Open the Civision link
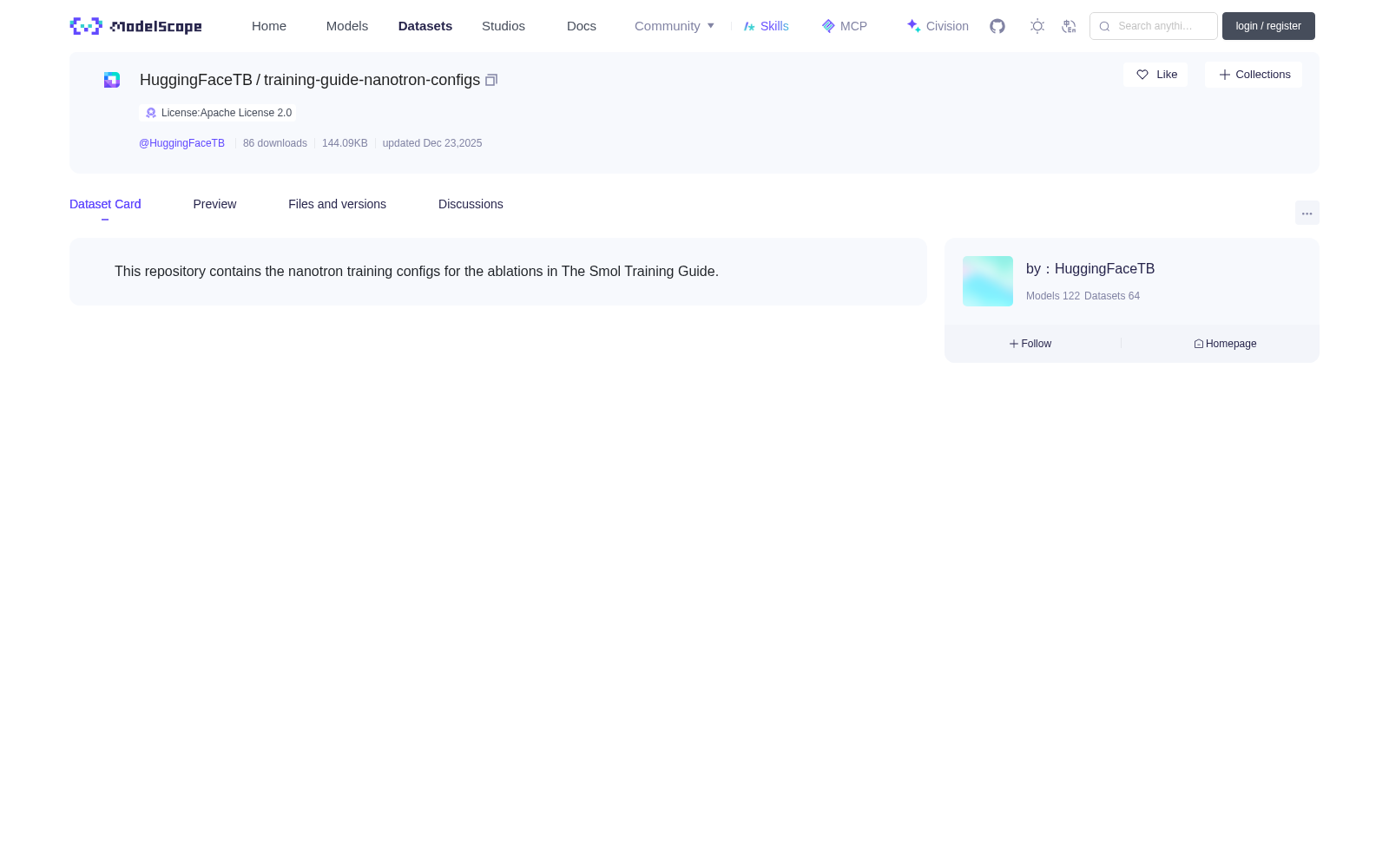The image size is (1389, 868). 938,26
